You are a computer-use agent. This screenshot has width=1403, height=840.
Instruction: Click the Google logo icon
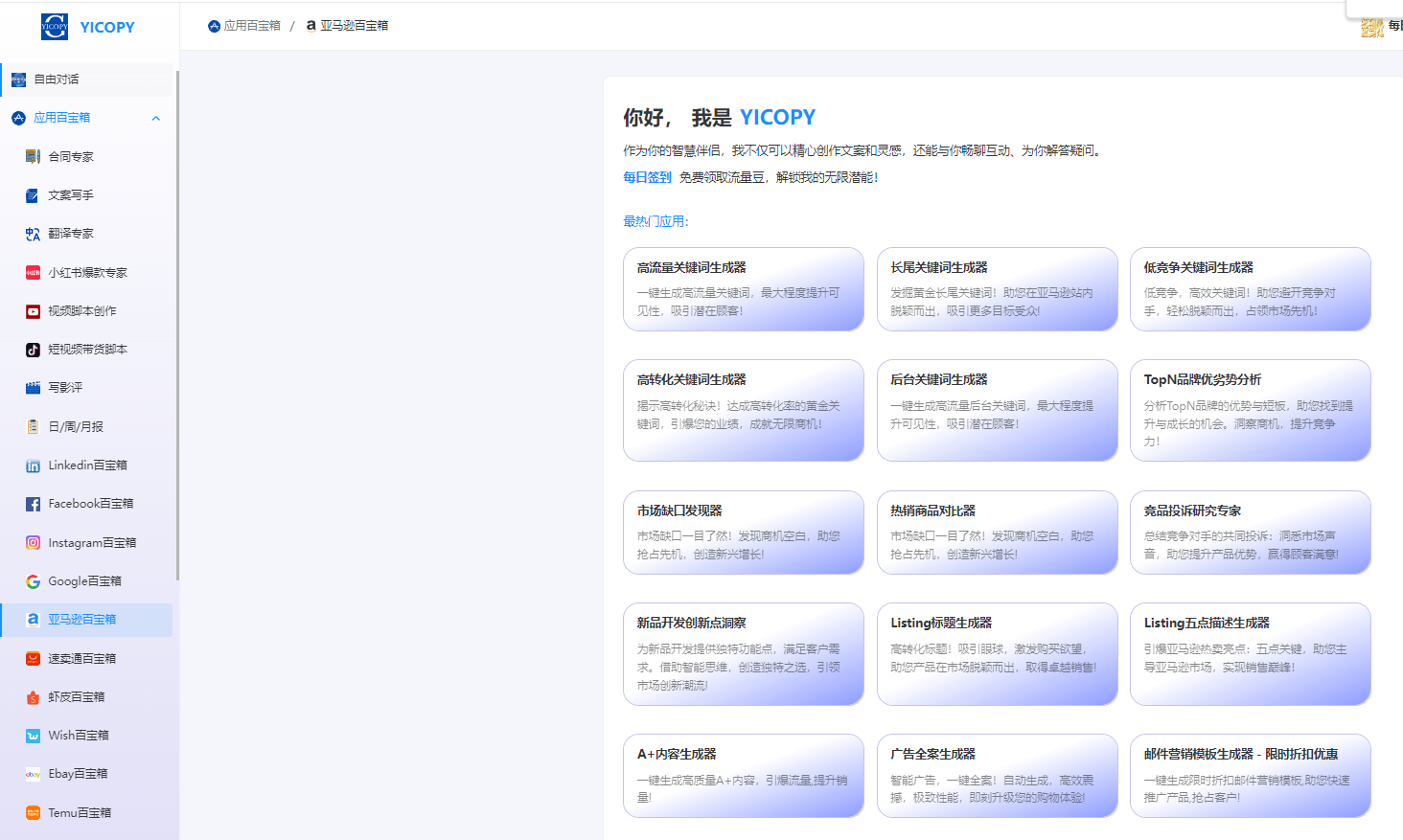tap(33, 581)
